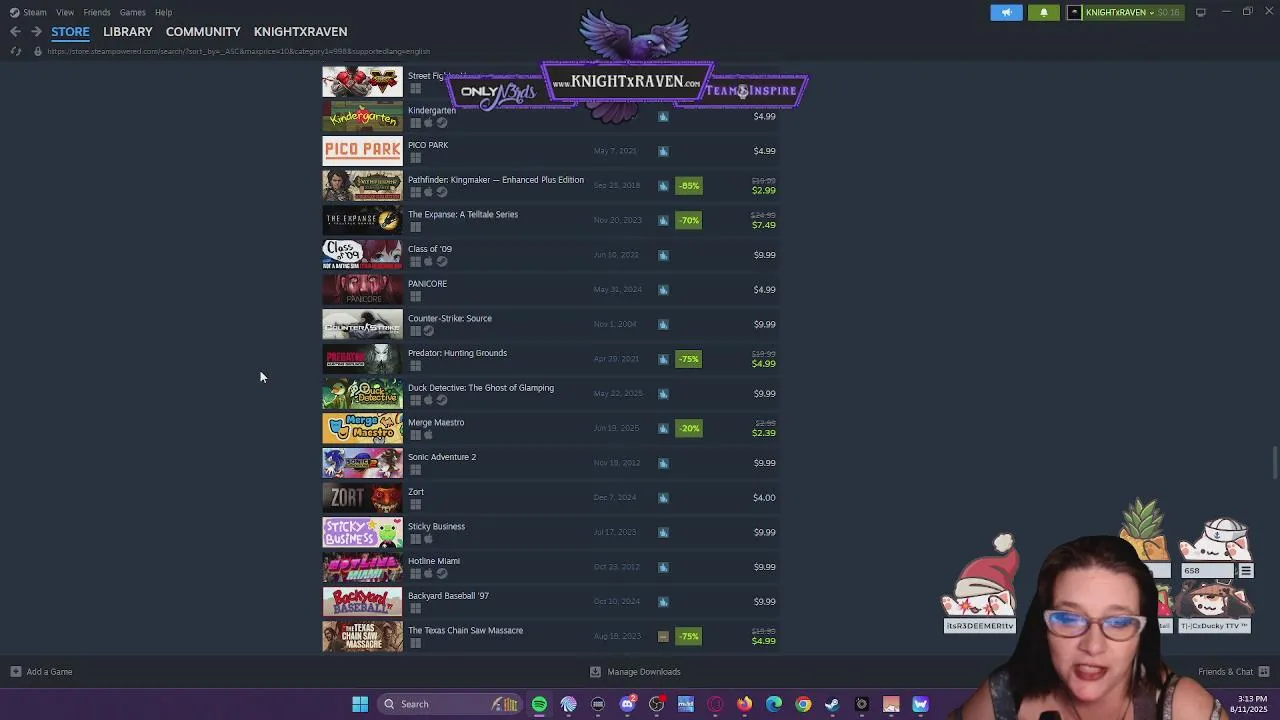Open the Manage Downloads icon
Image resolution: width=1280 pixels, height=720 pixels.
[595, 672]
